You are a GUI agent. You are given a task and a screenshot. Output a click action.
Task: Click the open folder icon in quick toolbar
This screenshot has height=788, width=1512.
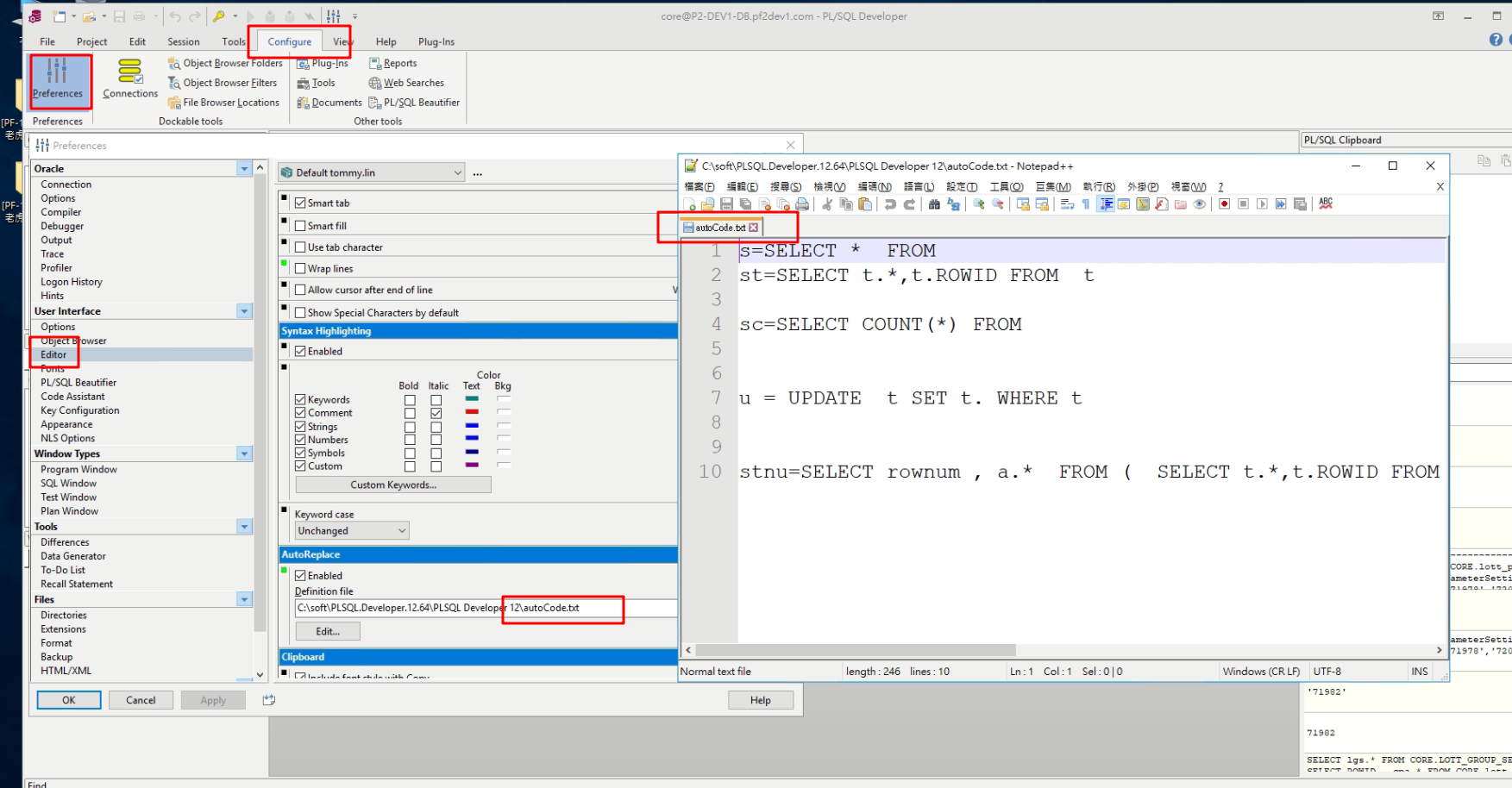tap(89, 16)
